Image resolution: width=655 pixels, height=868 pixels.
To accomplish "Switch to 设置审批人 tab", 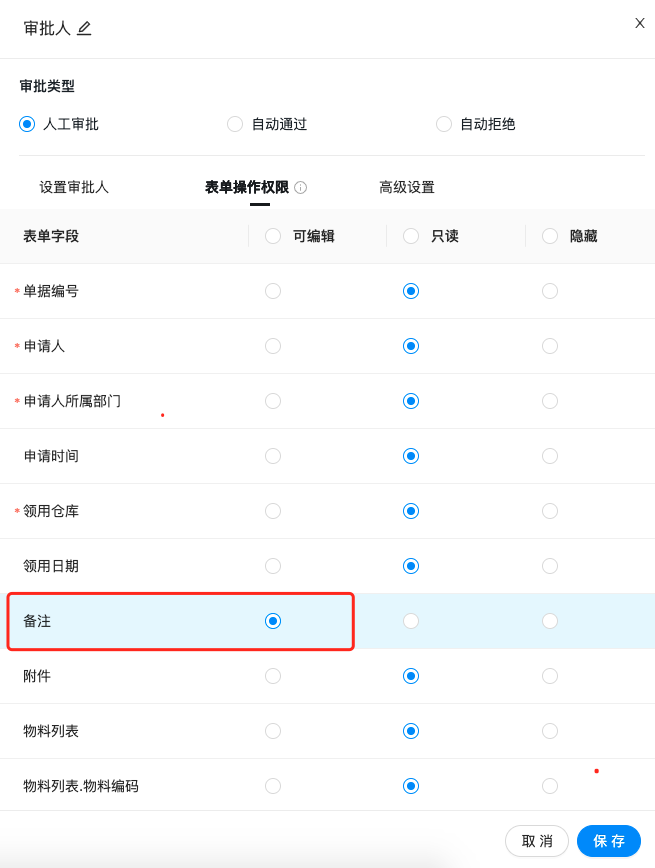I will click(74, 187).
